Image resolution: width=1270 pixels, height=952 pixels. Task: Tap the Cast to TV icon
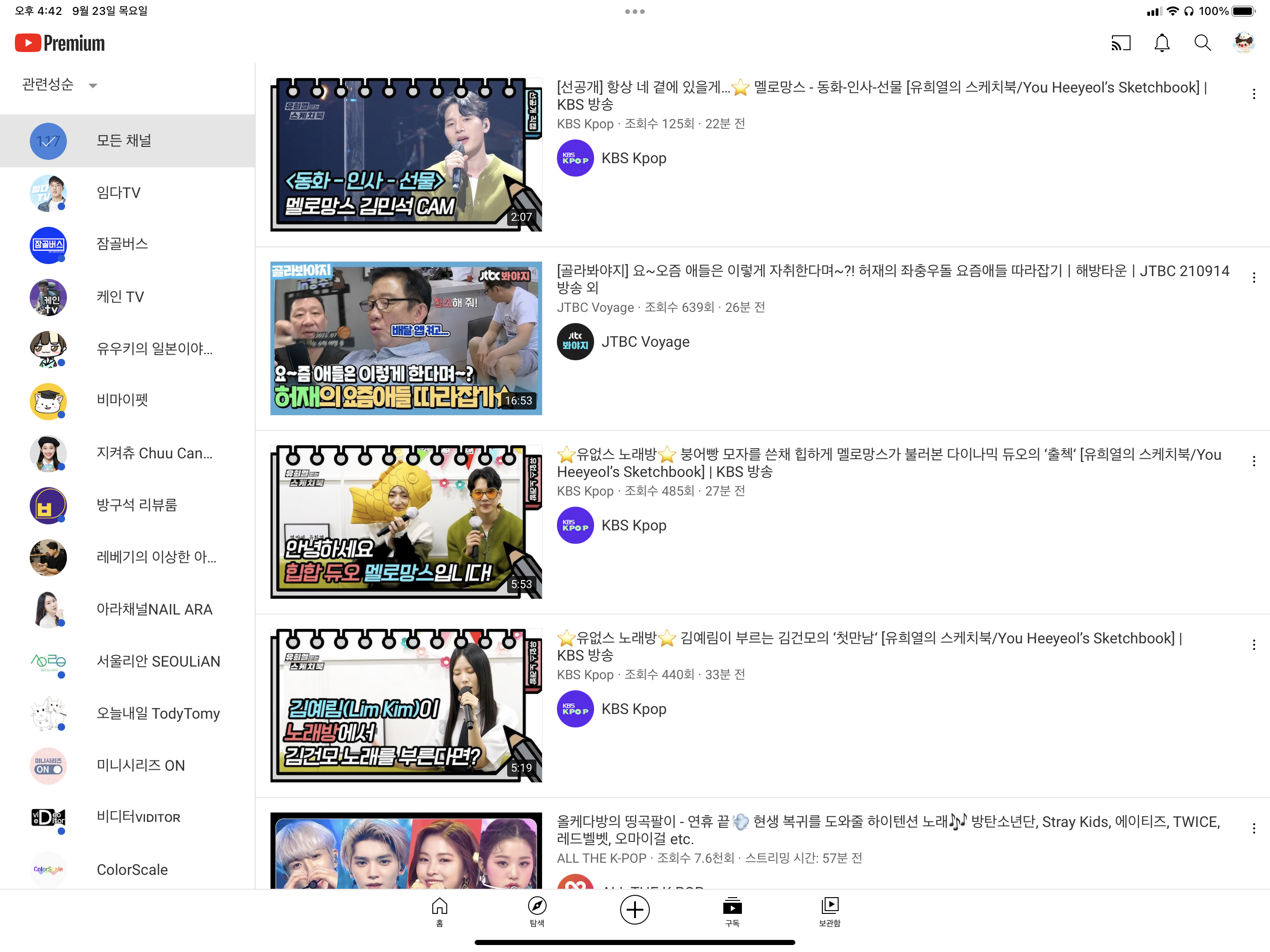click(x=1120, y=43)
